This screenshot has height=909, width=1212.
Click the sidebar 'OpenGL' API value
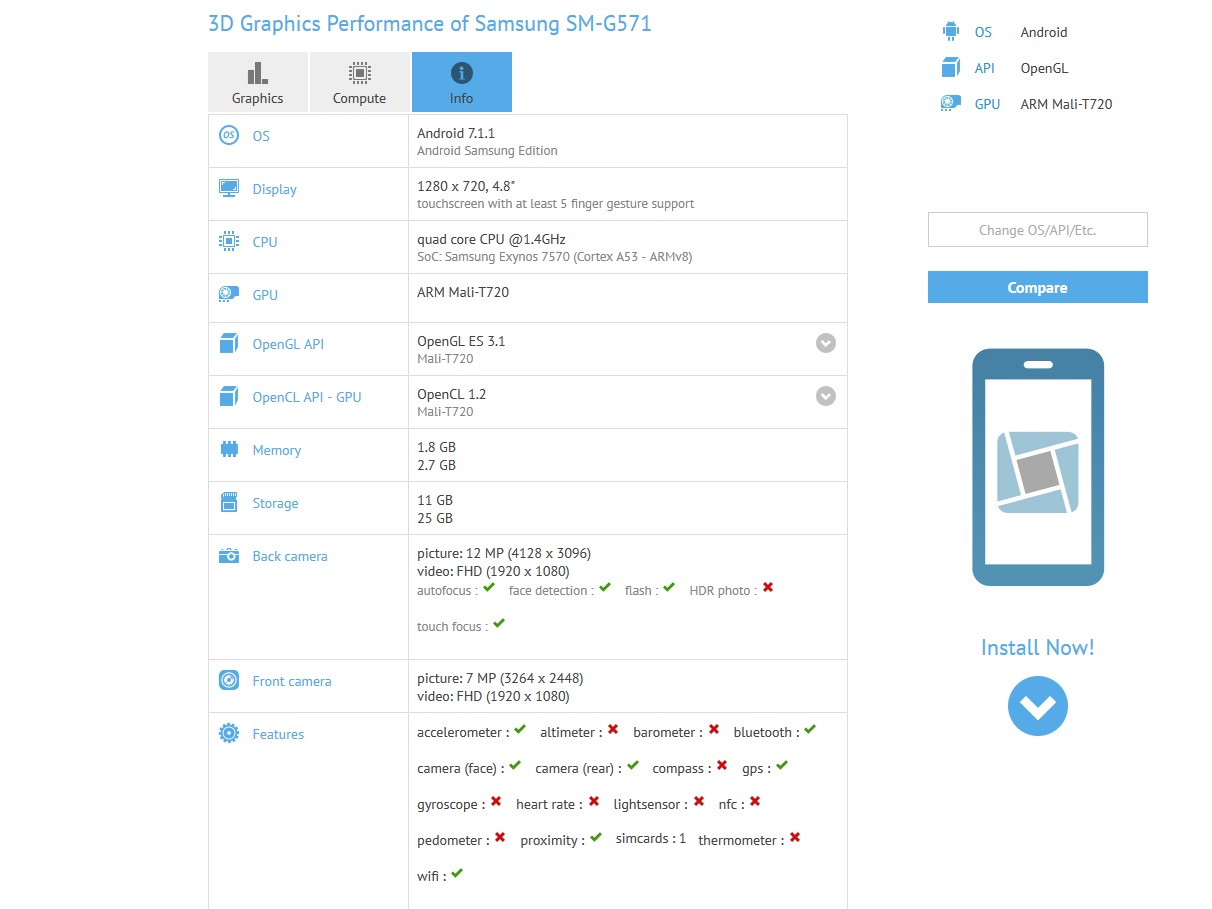click(1044, 68)
